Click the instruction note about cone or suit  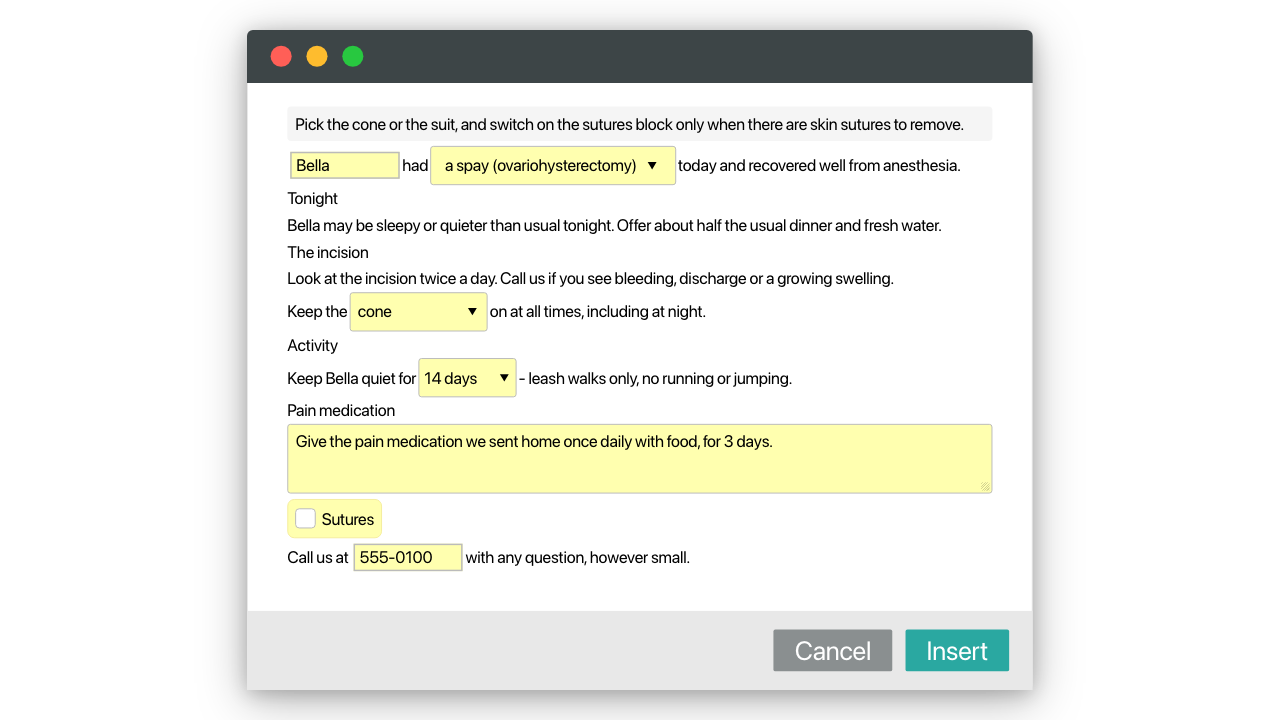tap(639, 124)
